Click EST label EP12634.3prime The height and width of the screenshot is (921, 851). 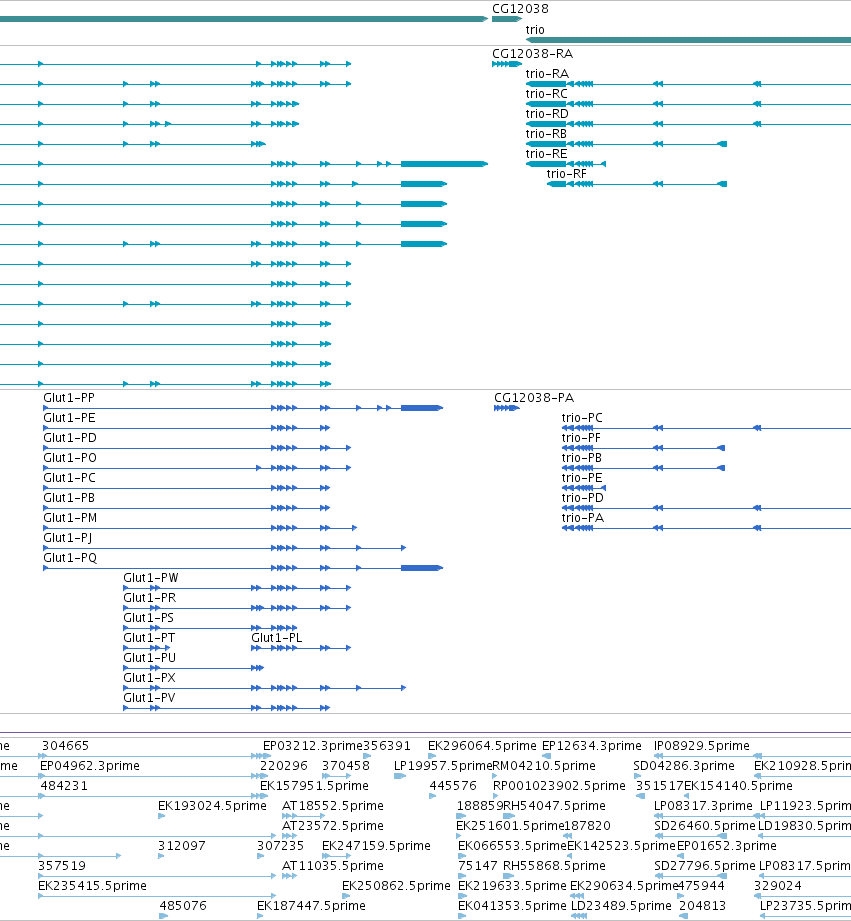pos(591,745)
